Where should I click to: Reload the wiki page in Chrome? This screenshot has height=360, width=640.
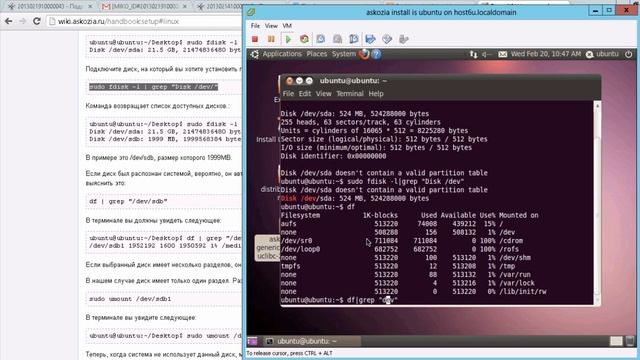point(36,21)
